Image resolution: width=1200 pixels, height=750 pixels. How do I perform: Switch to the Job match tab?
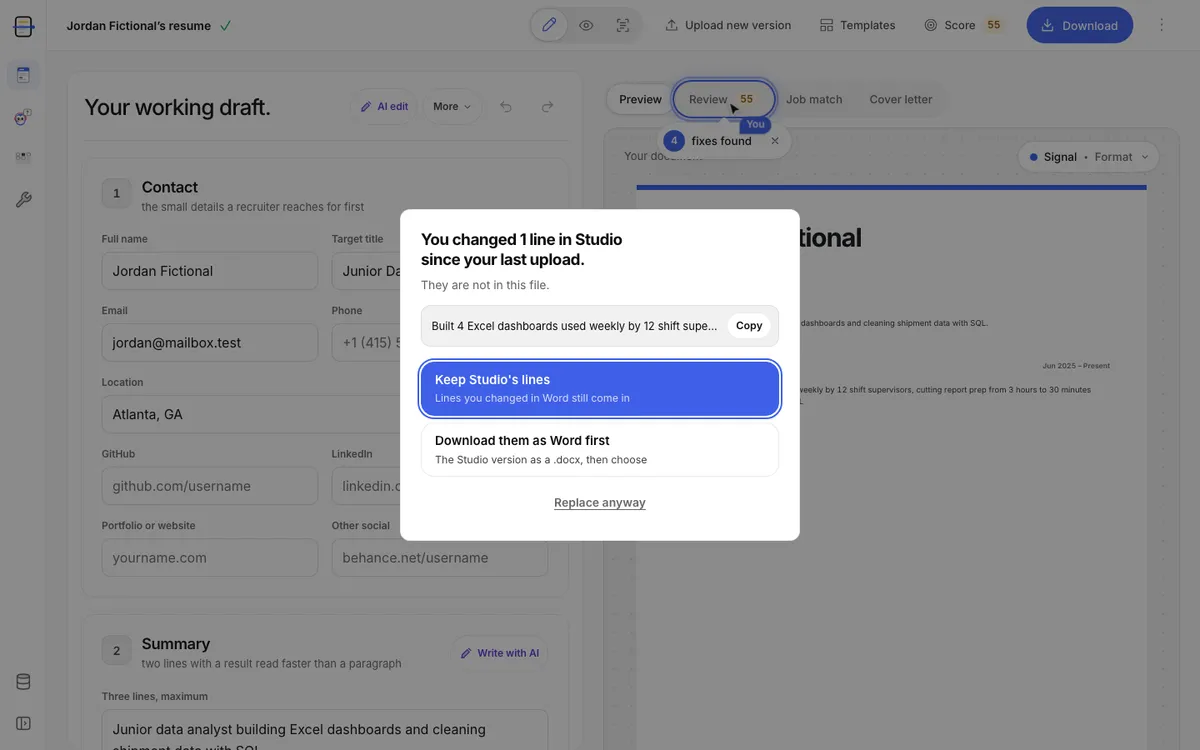coord(814,99)
